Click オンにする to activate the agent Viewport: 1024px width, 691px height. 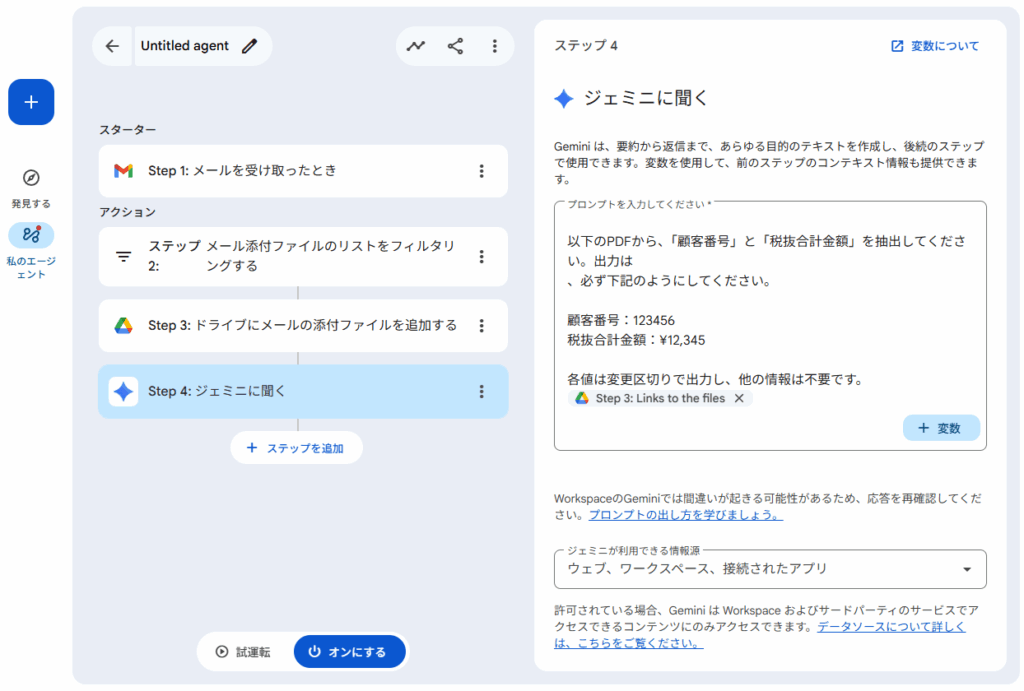point(348,651)
